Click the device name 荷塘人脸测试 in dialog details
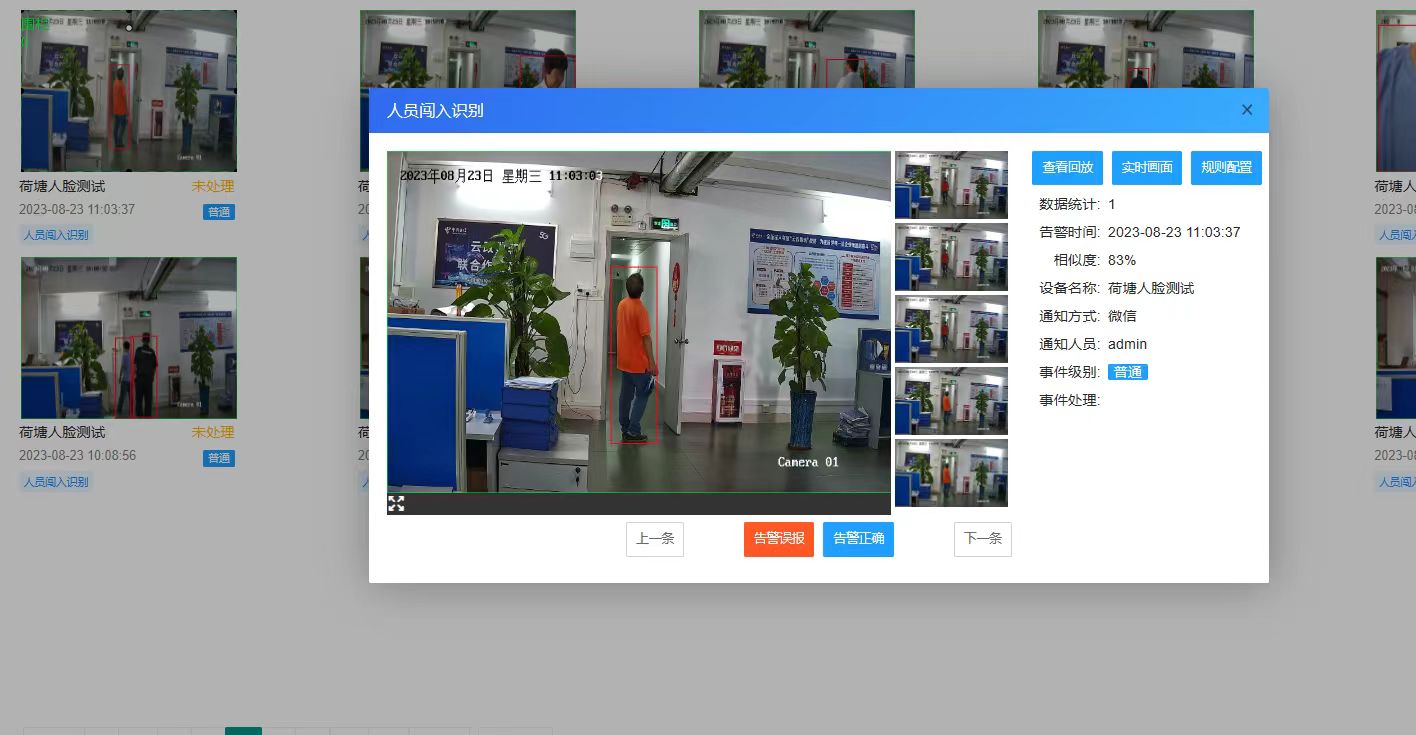 click(1151, 288)
